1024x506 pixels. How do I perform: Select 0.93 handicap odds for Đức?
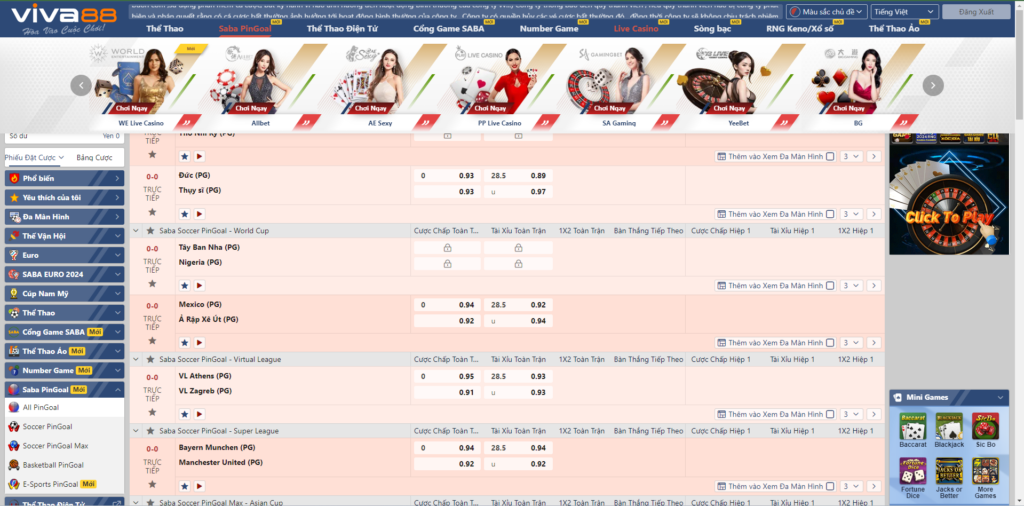447,176
